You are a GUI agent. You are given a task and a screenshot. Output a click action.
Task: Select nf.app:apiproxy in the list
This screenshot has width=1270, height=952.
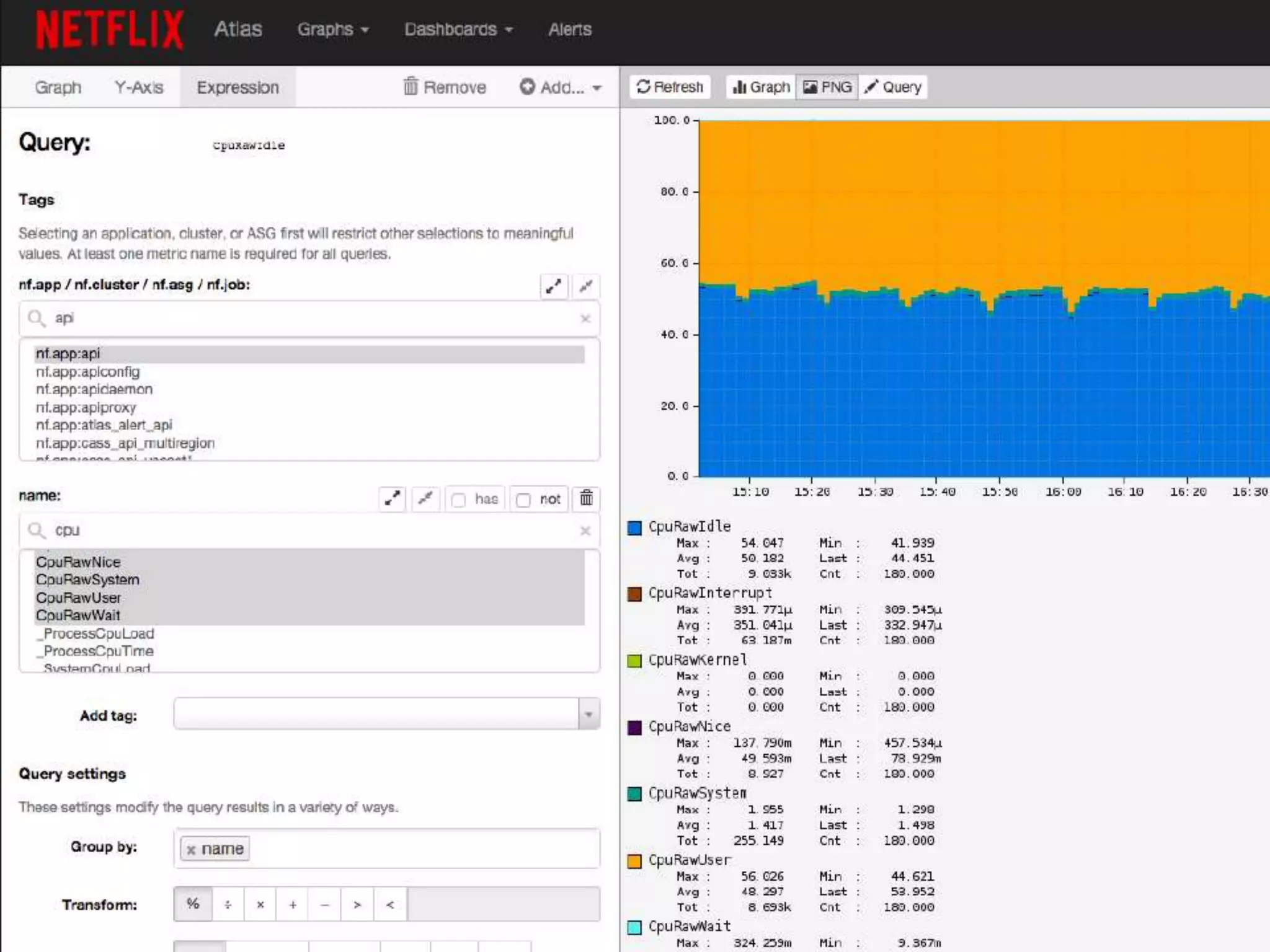tap(86, 407)
